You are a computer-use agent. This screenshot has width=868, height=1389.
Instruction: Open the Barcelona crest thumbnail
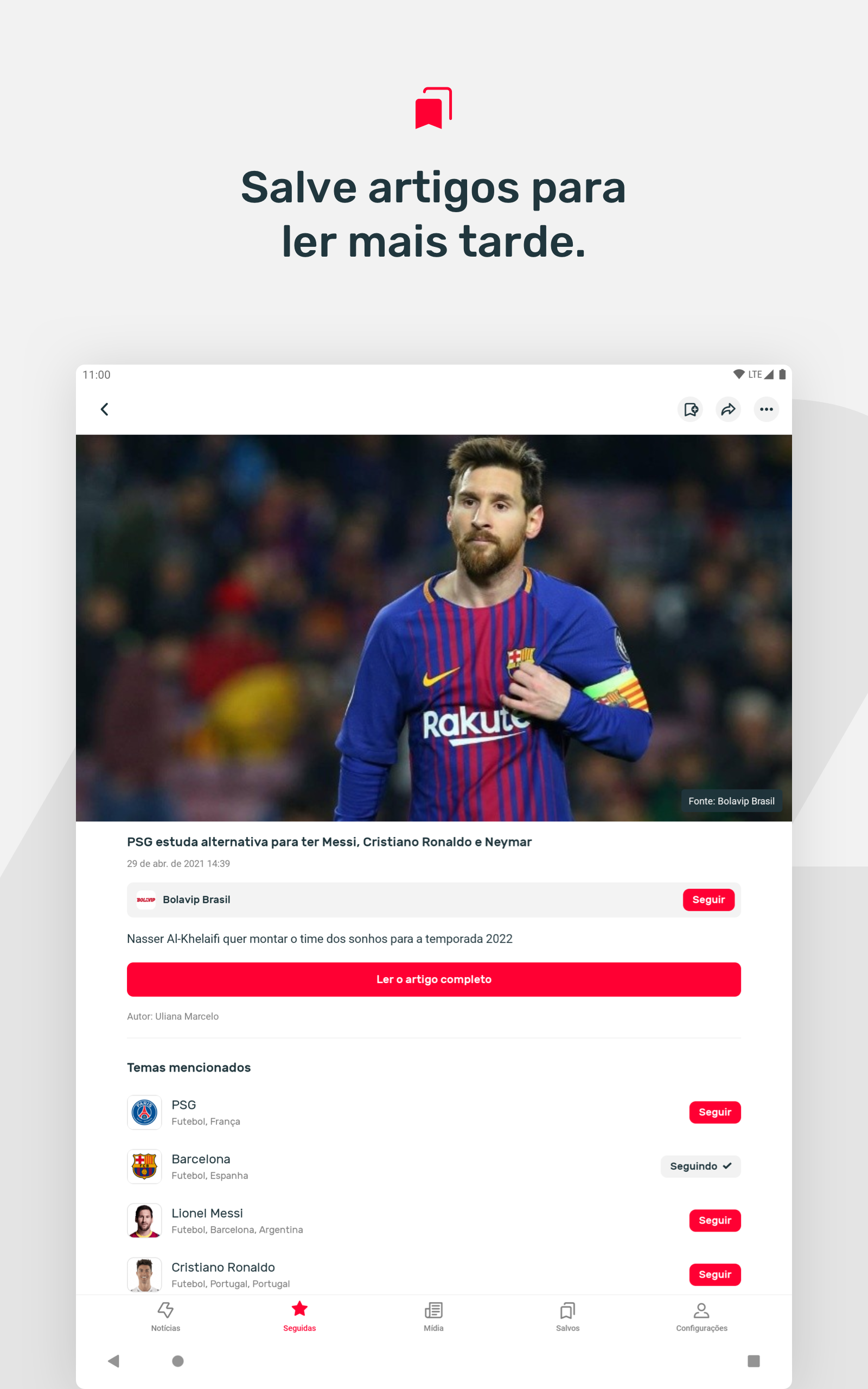tap(144, 1167)
